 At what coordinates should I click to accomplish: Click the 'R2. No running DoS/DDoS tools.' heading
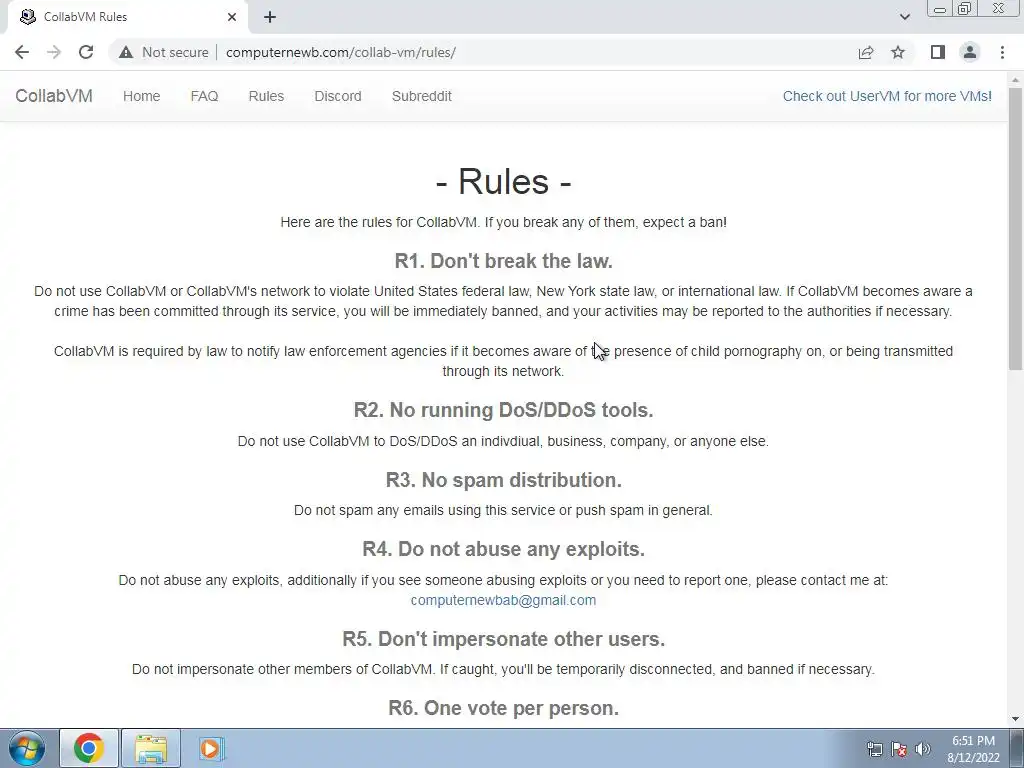504,410
